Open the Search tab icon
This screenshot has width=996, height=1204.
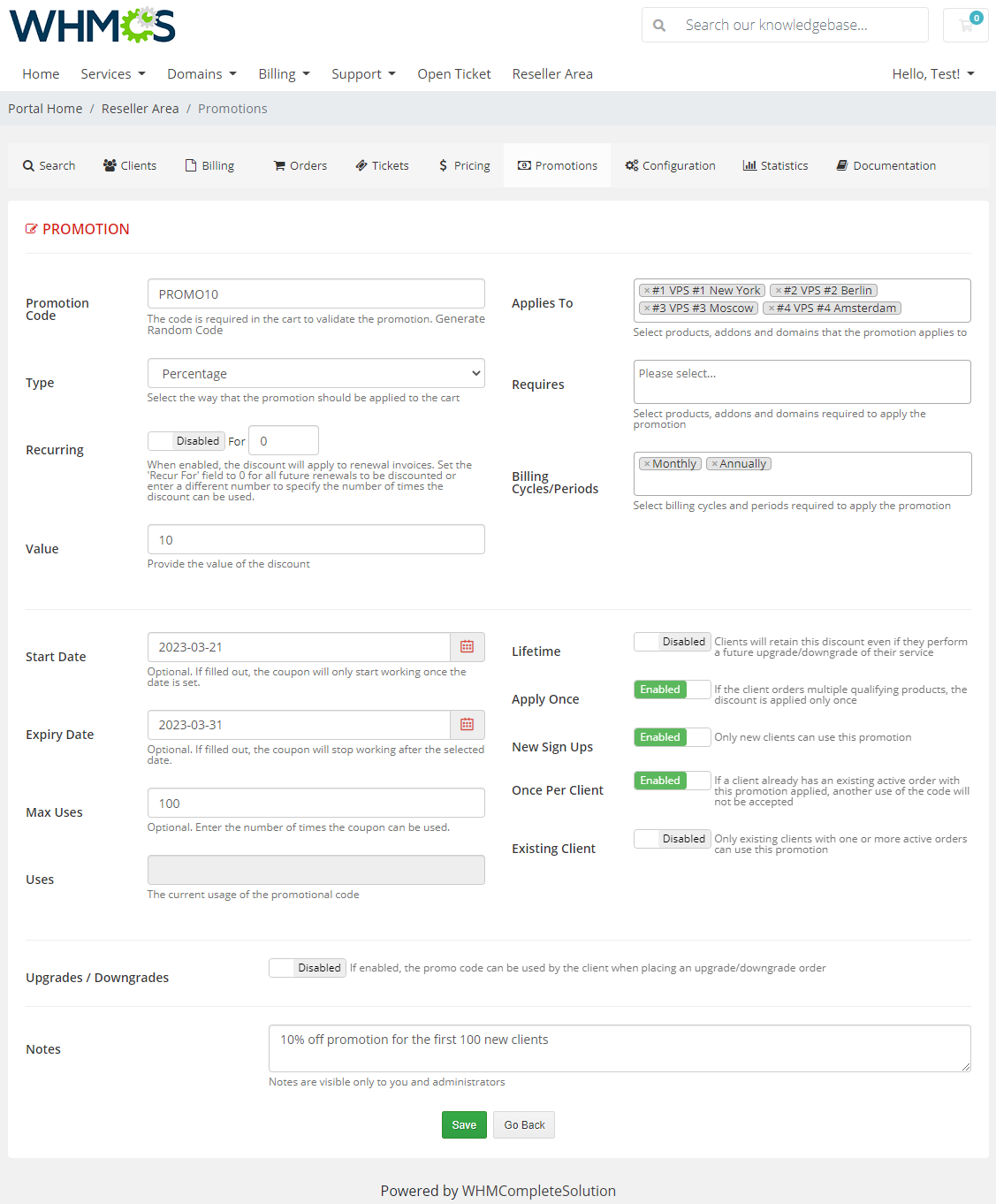point(27,165)
